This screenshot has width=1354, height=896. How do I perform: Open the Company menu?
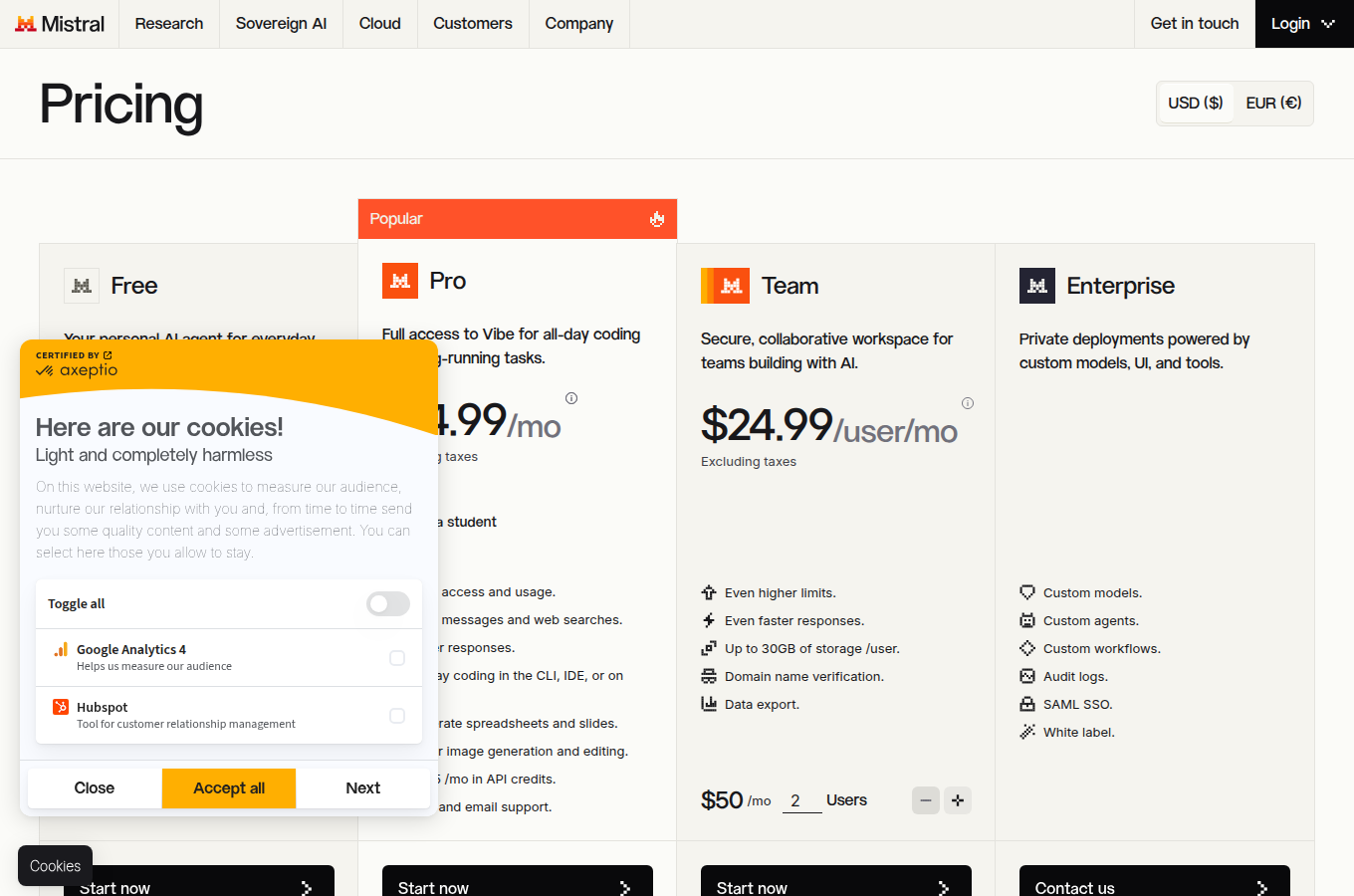(579, 24)
